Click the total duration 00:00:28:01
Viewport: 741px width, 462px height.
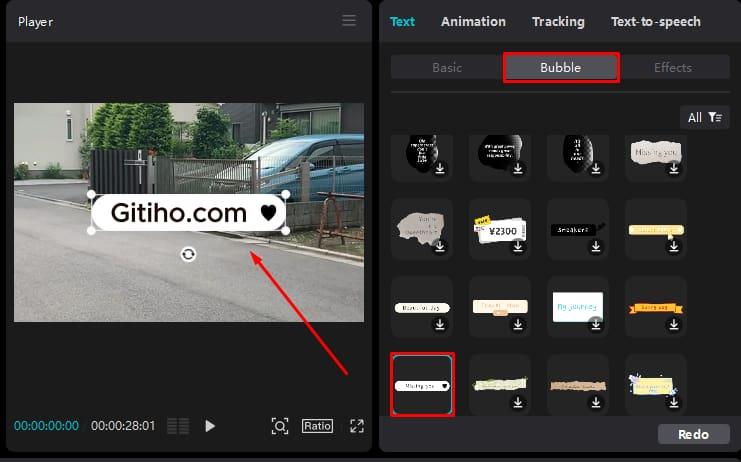[123, 426]
